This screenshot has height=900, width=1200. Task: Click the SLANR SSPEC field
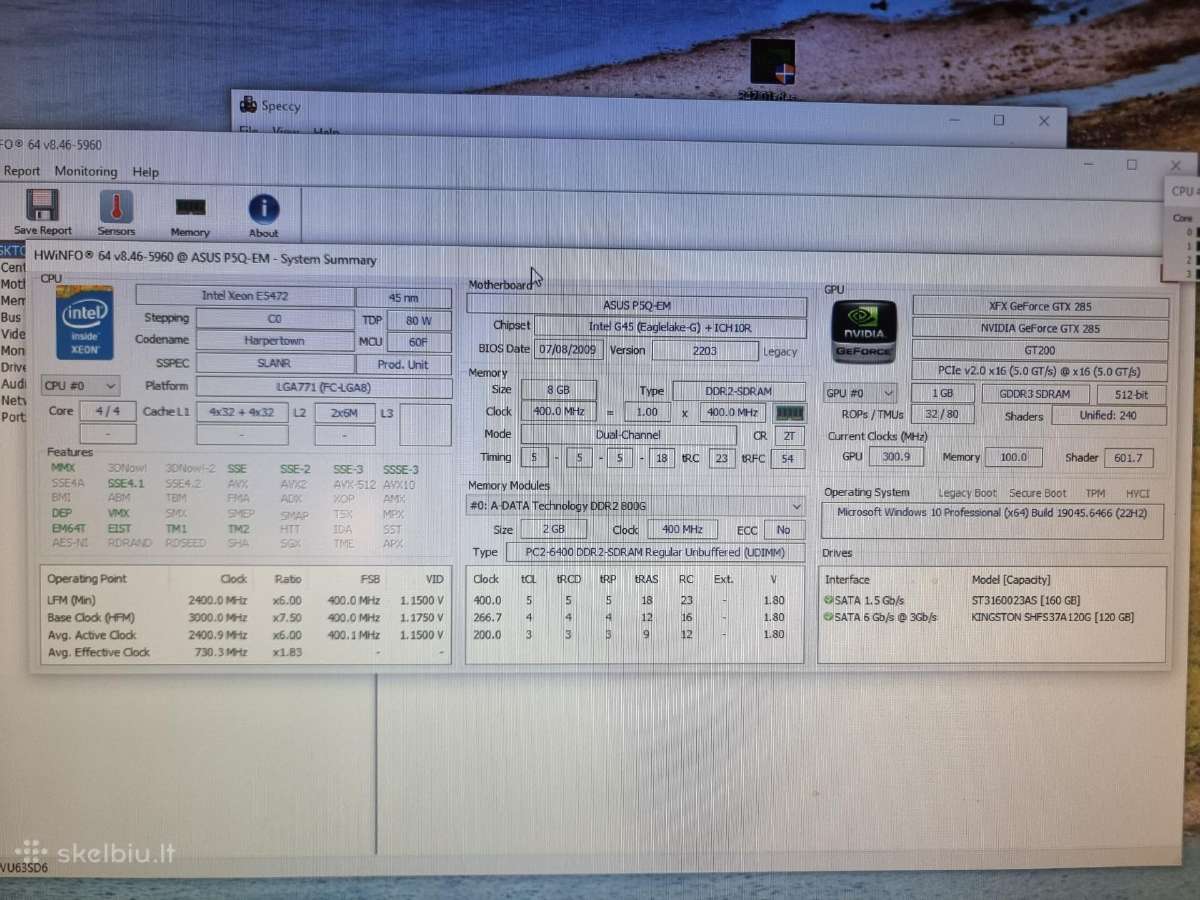pos(275,364)
